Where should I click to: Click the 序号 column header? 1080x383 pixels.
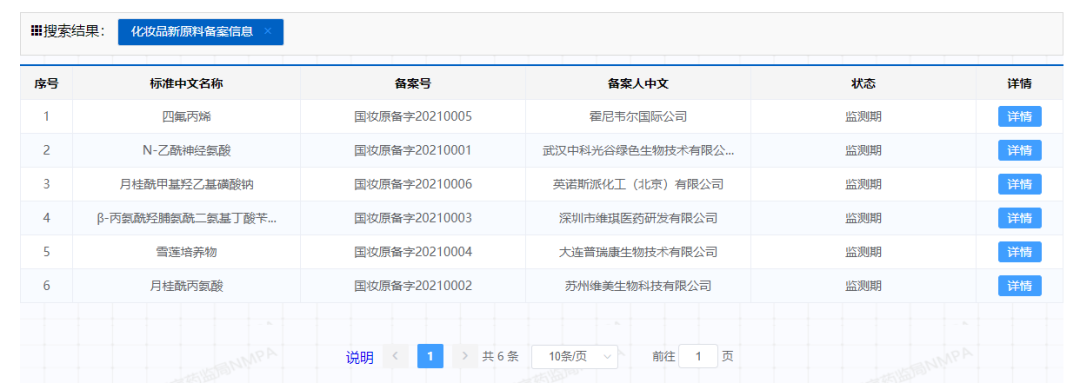click(46, 83)
